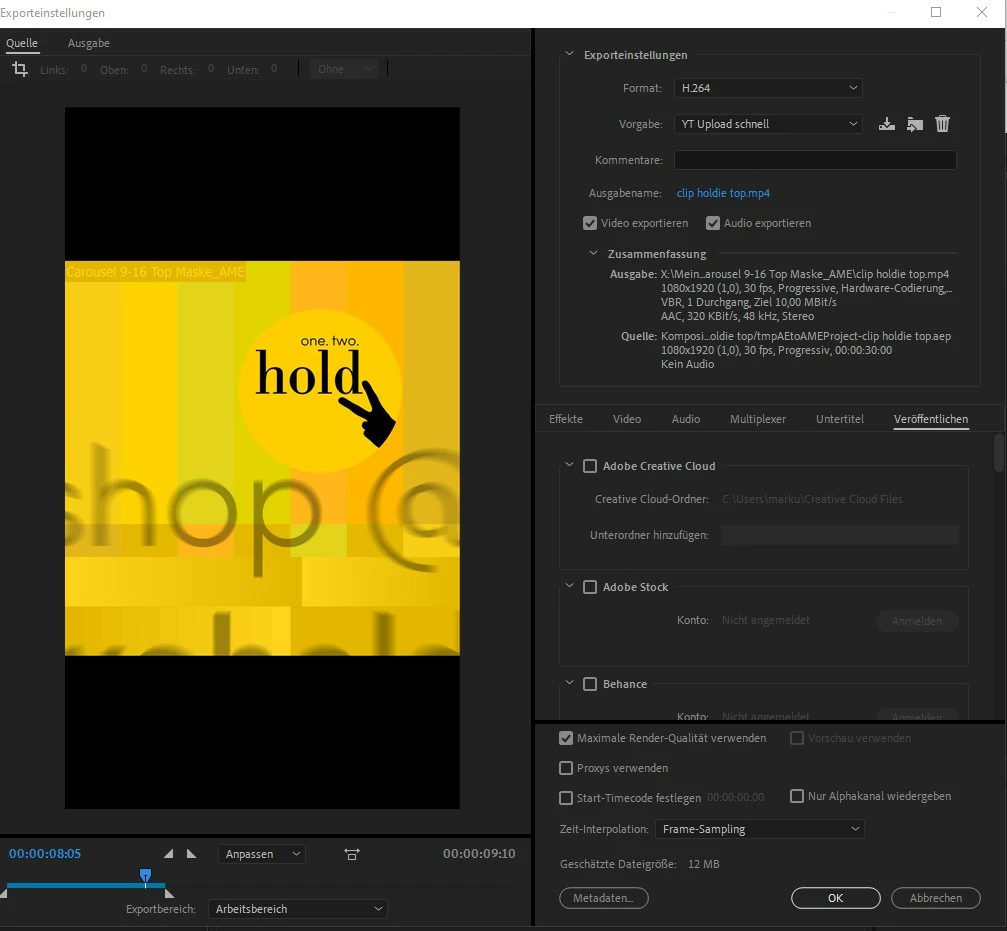Open Zeit-Interpolation Frame-Sampling dropdown

[760, 829]
